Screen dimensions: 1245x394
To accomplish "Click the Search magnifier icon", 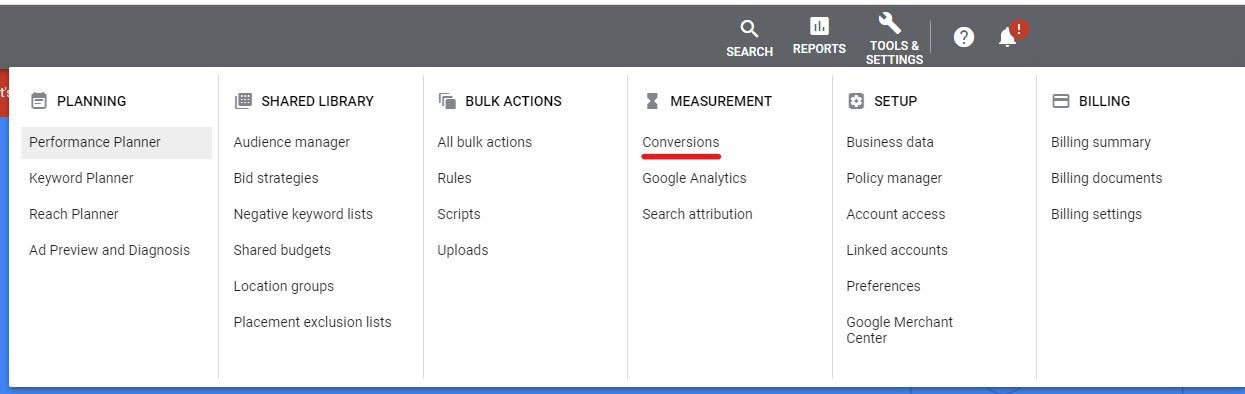I will click(x=749, y=28).
